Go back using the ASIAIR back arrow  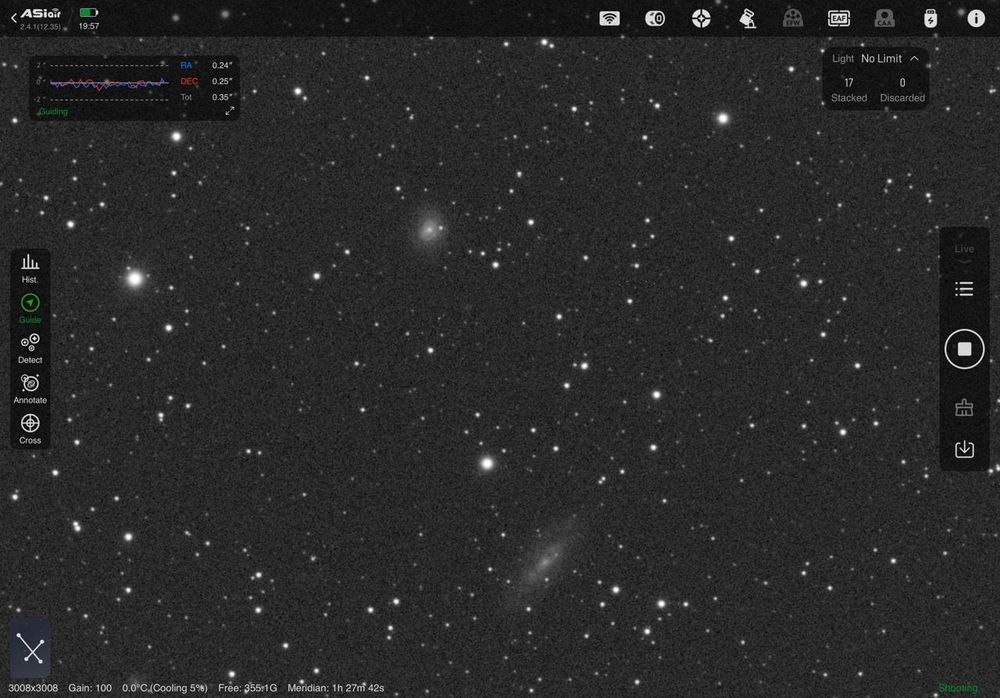click(x=14, y=19)
